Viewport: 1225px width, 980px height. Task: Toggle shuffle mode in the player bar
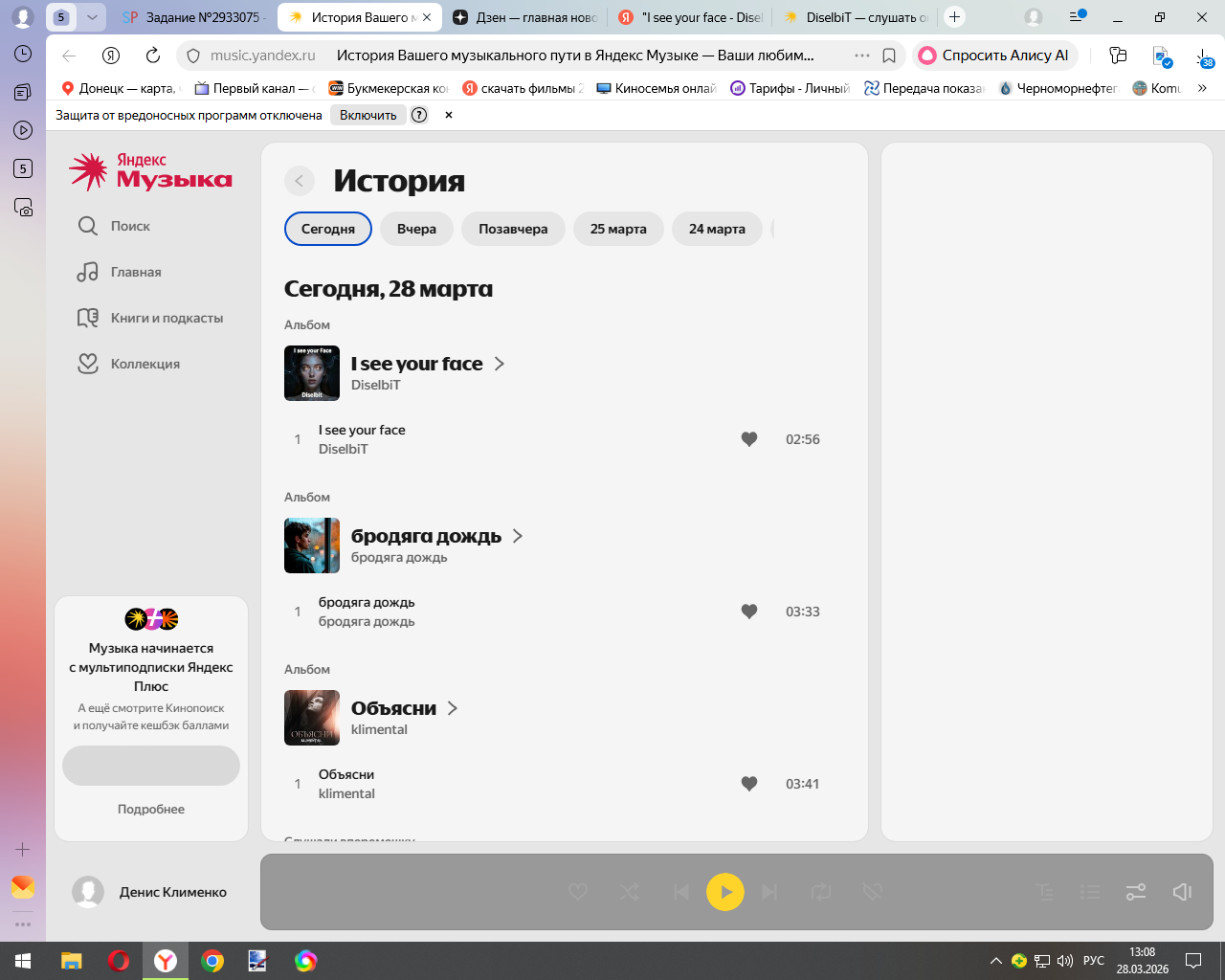[630, 892]
